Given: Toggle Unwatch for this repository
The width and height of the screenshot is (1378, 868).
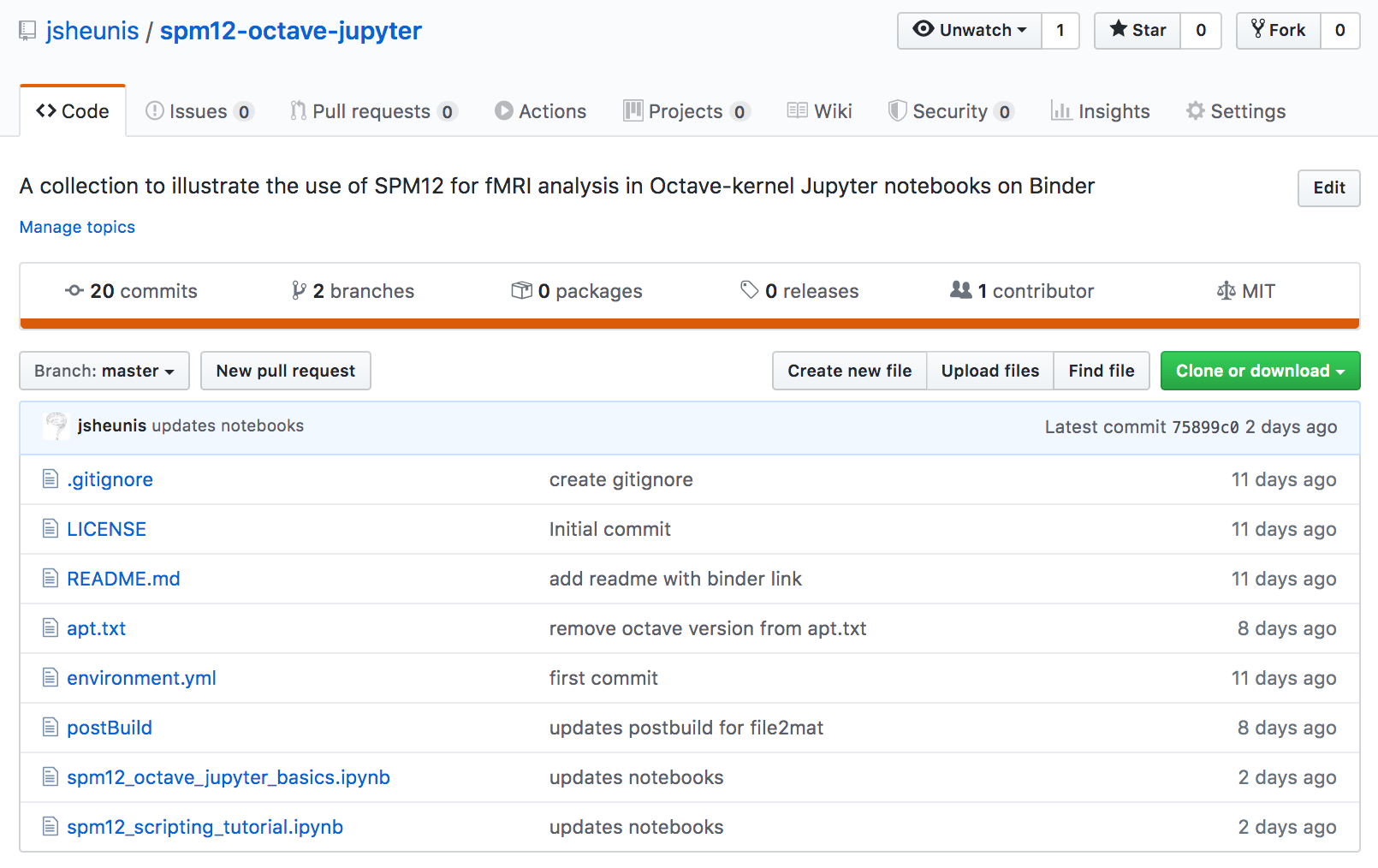Looking at the screenshot, I should (968, 30).
